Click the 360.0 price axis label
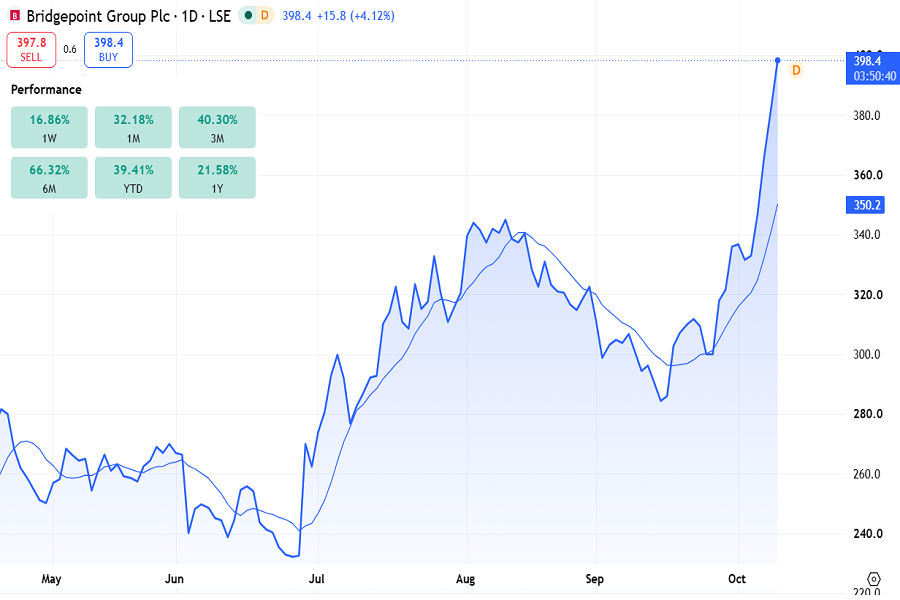The height and width of the screenshot is (600, 900). tap(867, 175)
